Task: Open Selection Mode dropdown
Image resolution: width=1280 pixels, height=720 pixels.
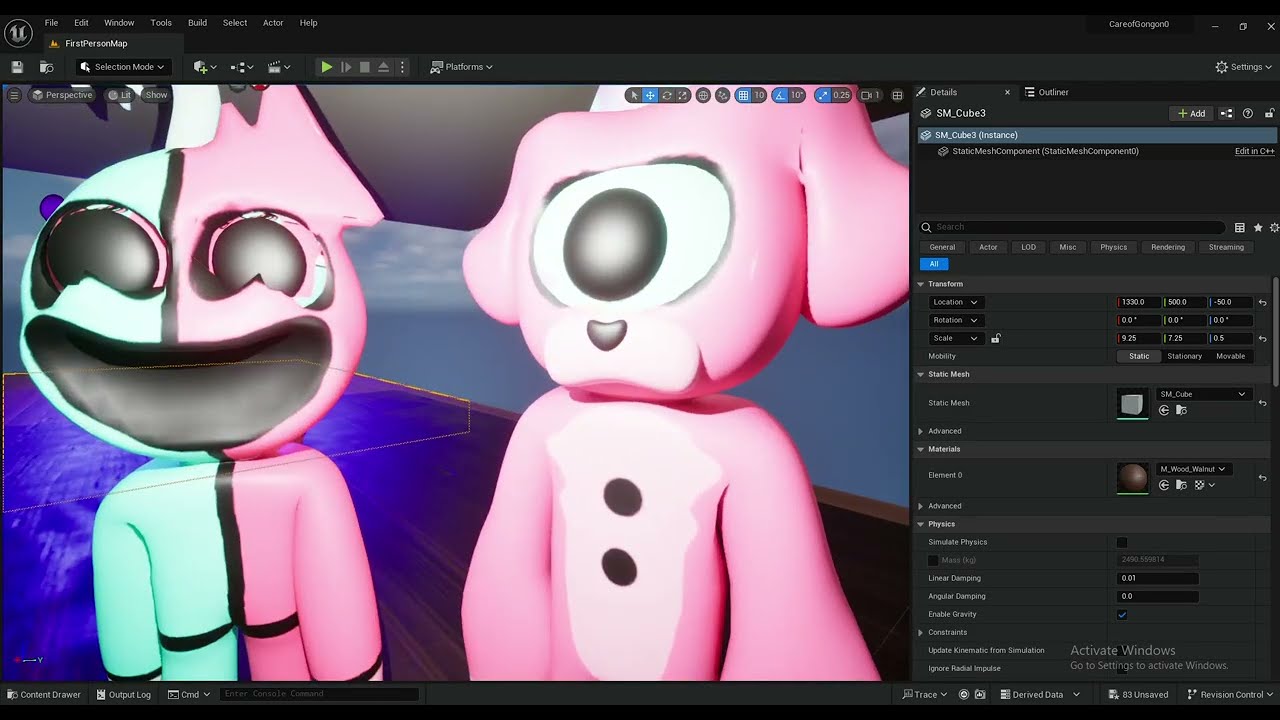Action: click(123, 67)
